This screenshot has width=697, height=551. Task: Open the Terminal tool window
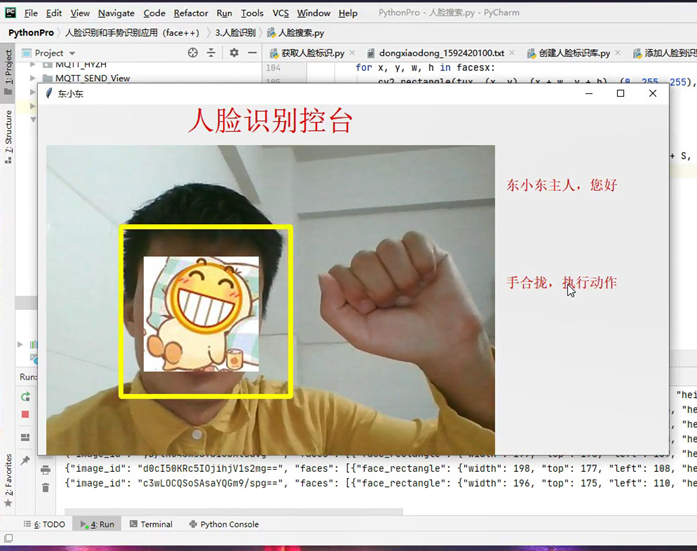tap(151, 524)
